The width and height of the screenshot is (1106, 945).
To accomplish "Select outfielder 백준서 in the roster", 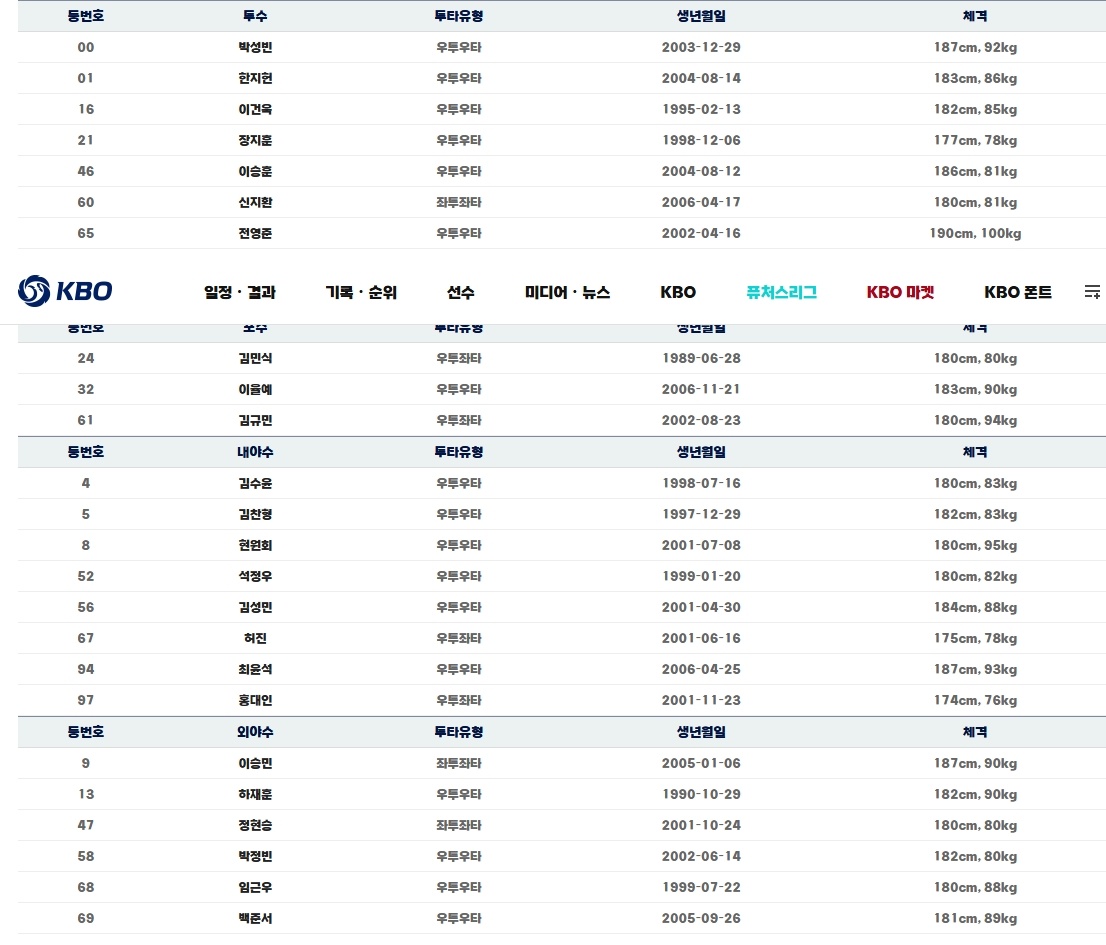I will click(255, 918).
